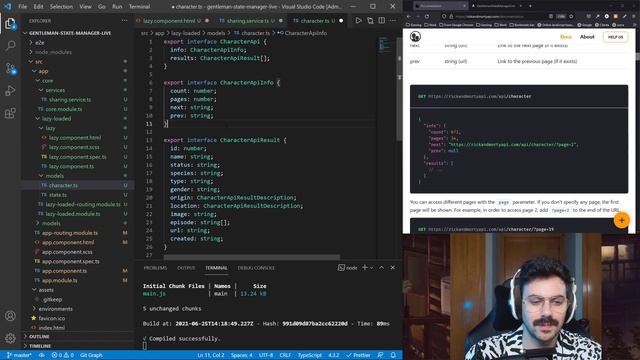Click the HELP US button

[x=616, y=37]
